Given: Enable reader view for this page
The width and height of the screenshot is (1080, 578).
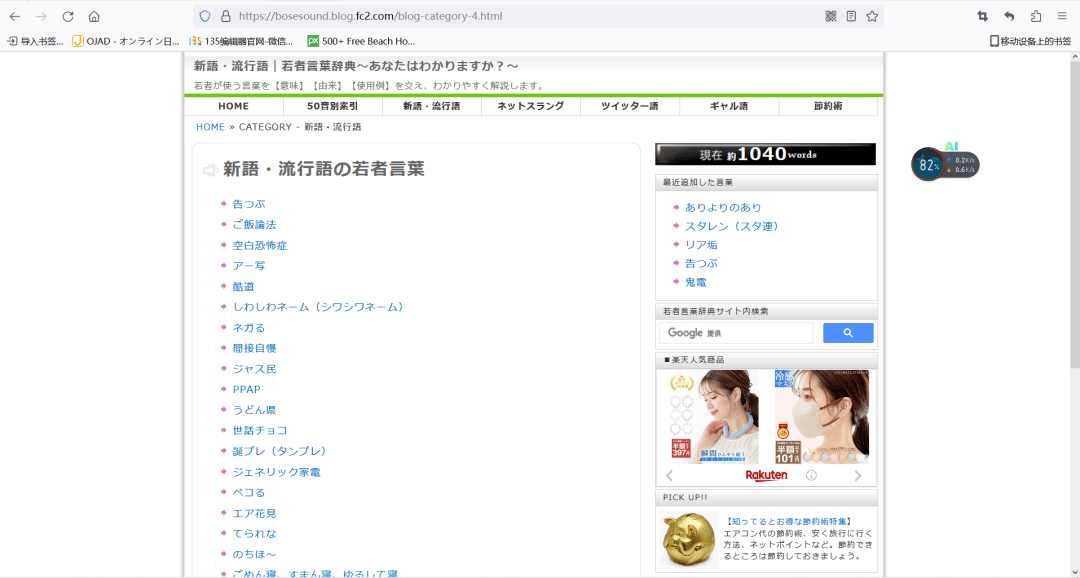Looking at the screenshot, I should 851,16.
